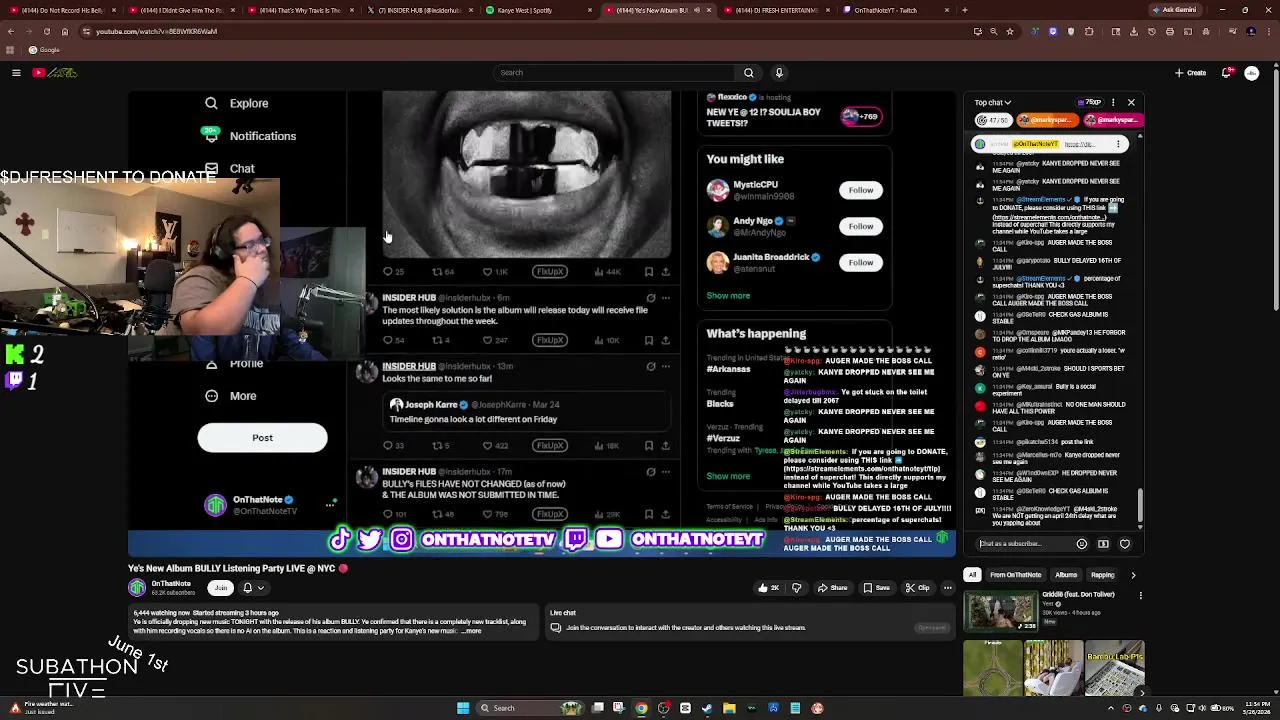The width and height of the screenshot is (1280, 720).
Task: Send a heart reaction in chat
Action: pyautogui.click(x=1125, y=544)
